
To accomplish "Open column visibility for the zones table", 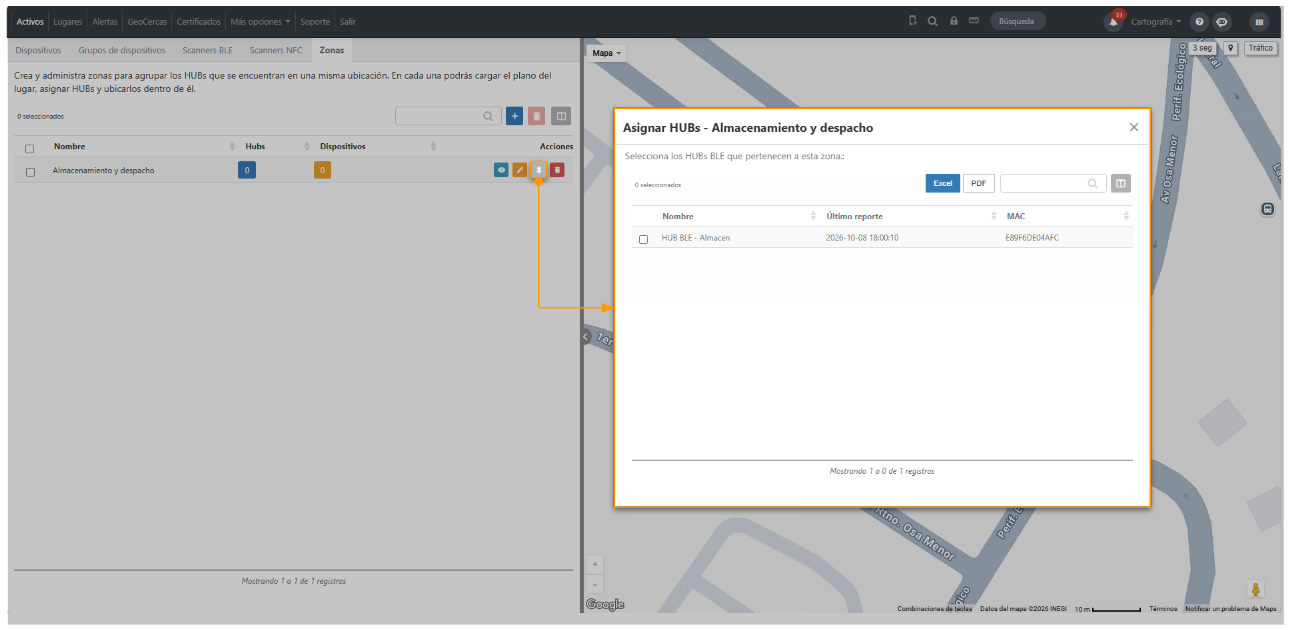I will click(x=561, y=116).
